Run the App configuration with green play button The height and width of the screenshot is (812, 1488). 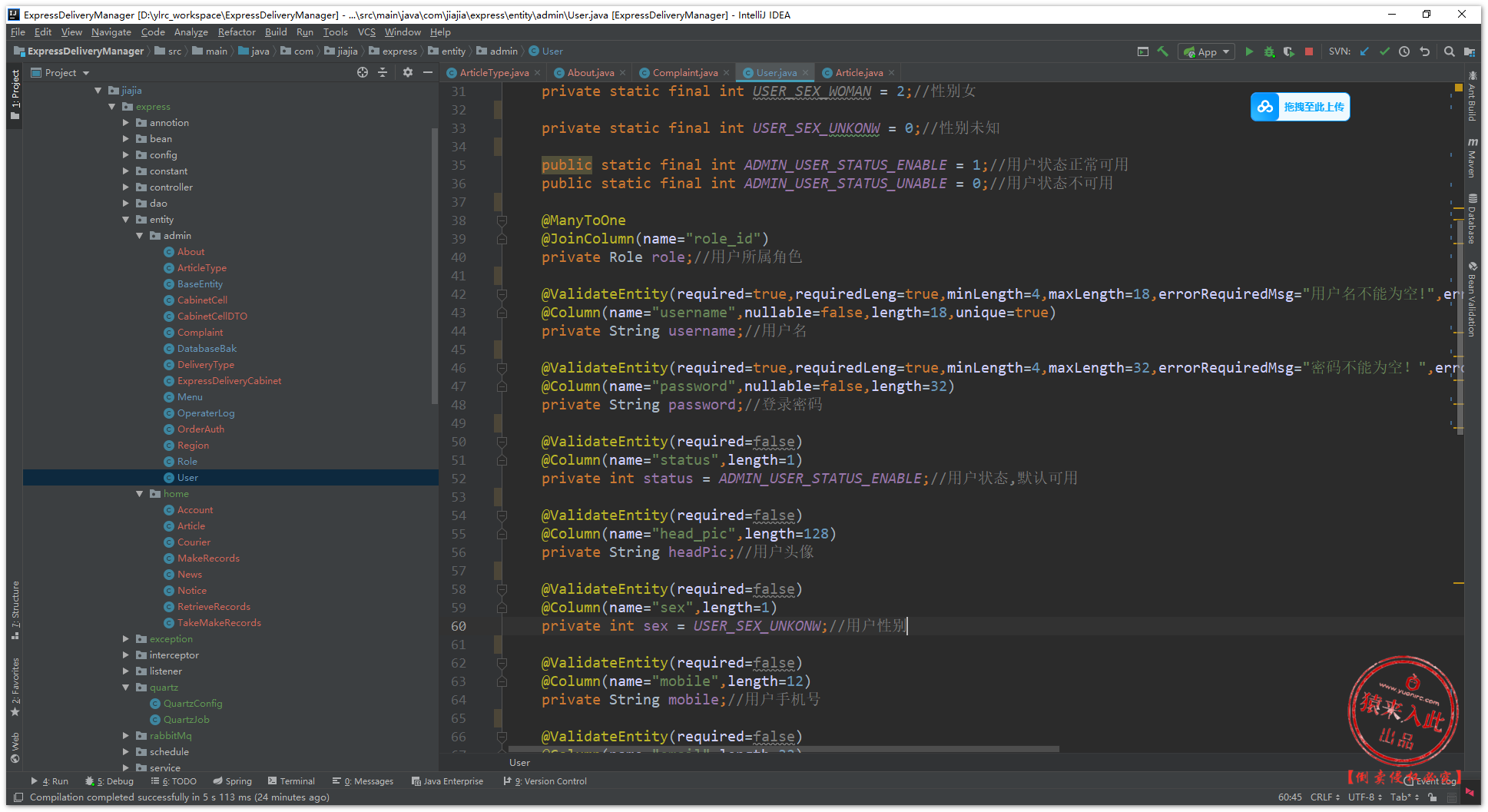[1249, 51]
